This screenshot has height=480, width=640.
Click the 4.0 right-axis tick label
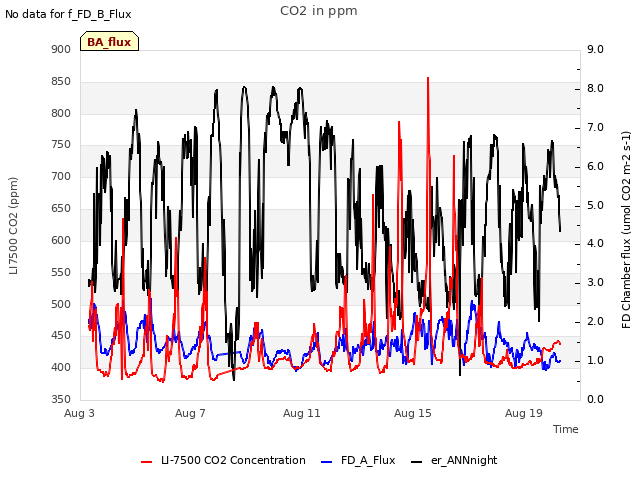point(596,244)
